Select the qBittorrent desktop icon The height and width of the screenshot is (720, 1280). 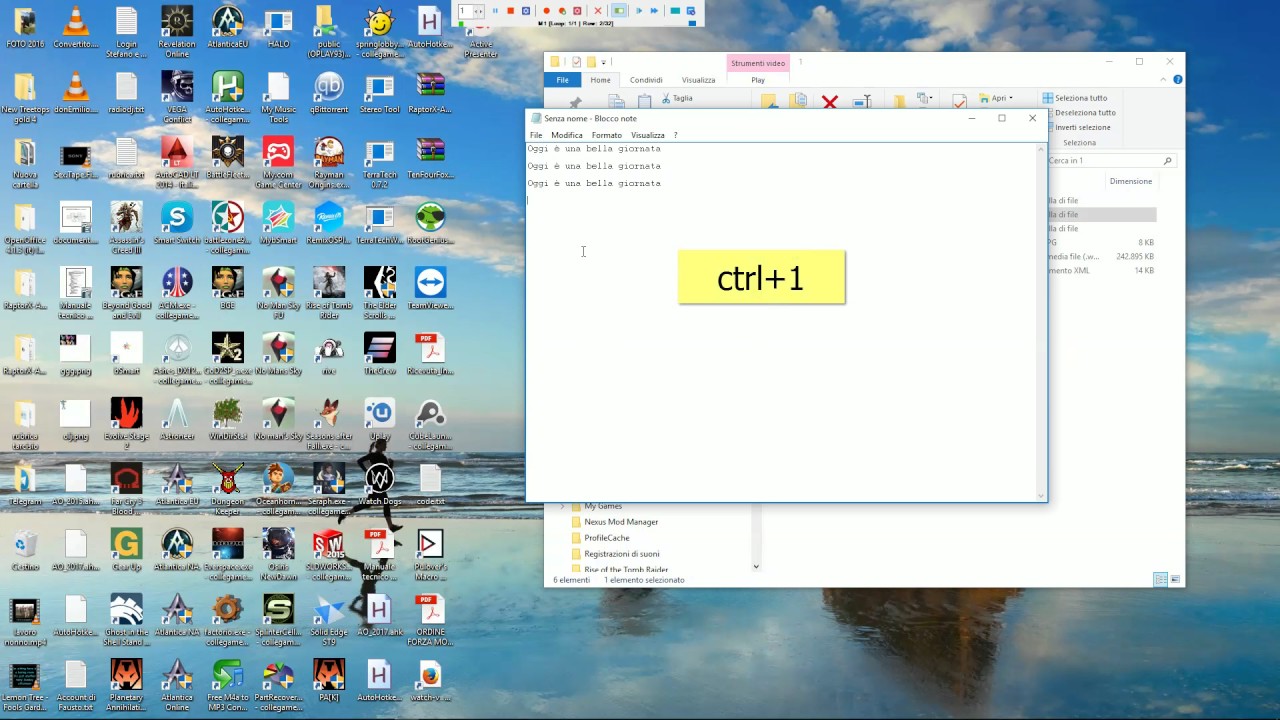point(328,93)
